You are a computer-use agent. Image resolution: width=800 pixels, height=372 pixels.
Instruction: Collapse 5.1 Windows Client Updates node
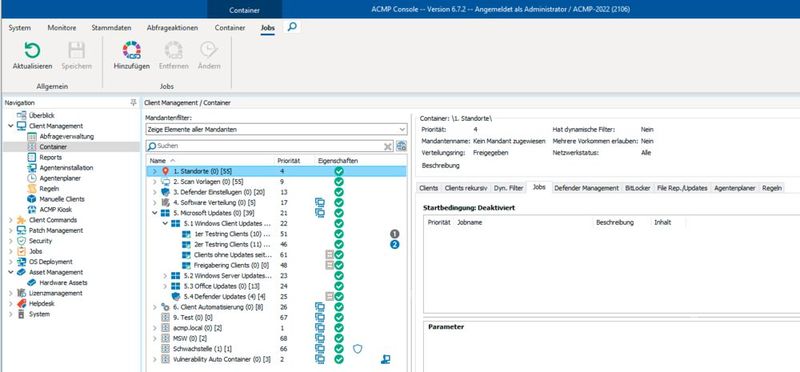tap(165, 224)
